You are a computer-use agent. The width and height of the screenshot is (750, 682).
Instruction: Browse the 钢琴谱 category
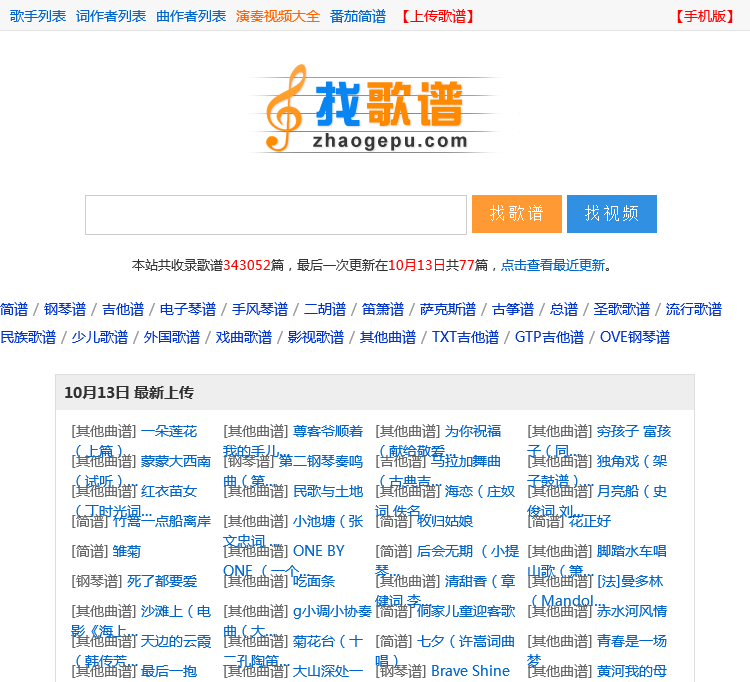coord(65,309)
